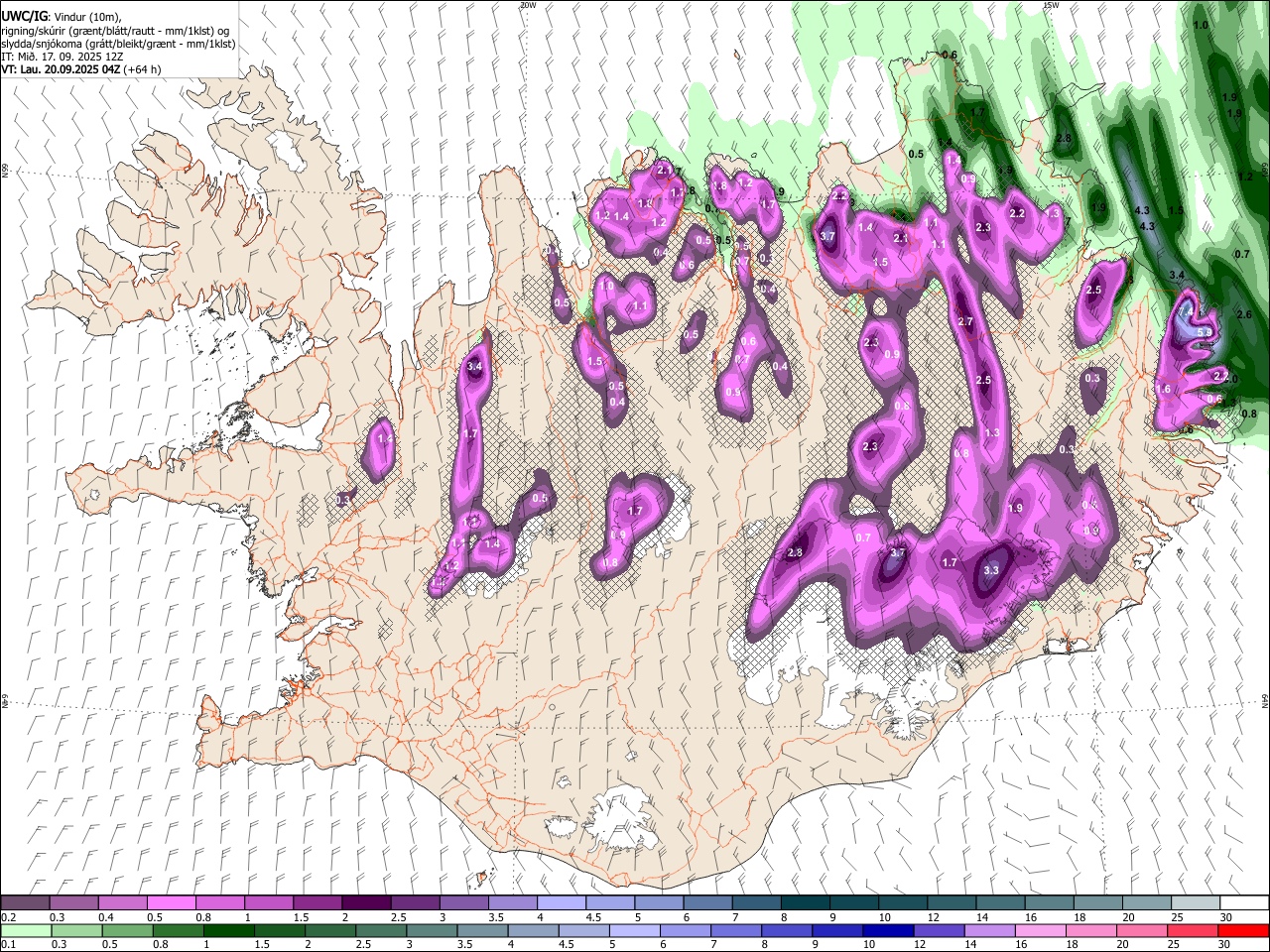Click the '3.3' snowfall value on the map
Image resolution: width=1270 pixels, height=952 pixels.
pyautogui.click(x=991, y=570)
